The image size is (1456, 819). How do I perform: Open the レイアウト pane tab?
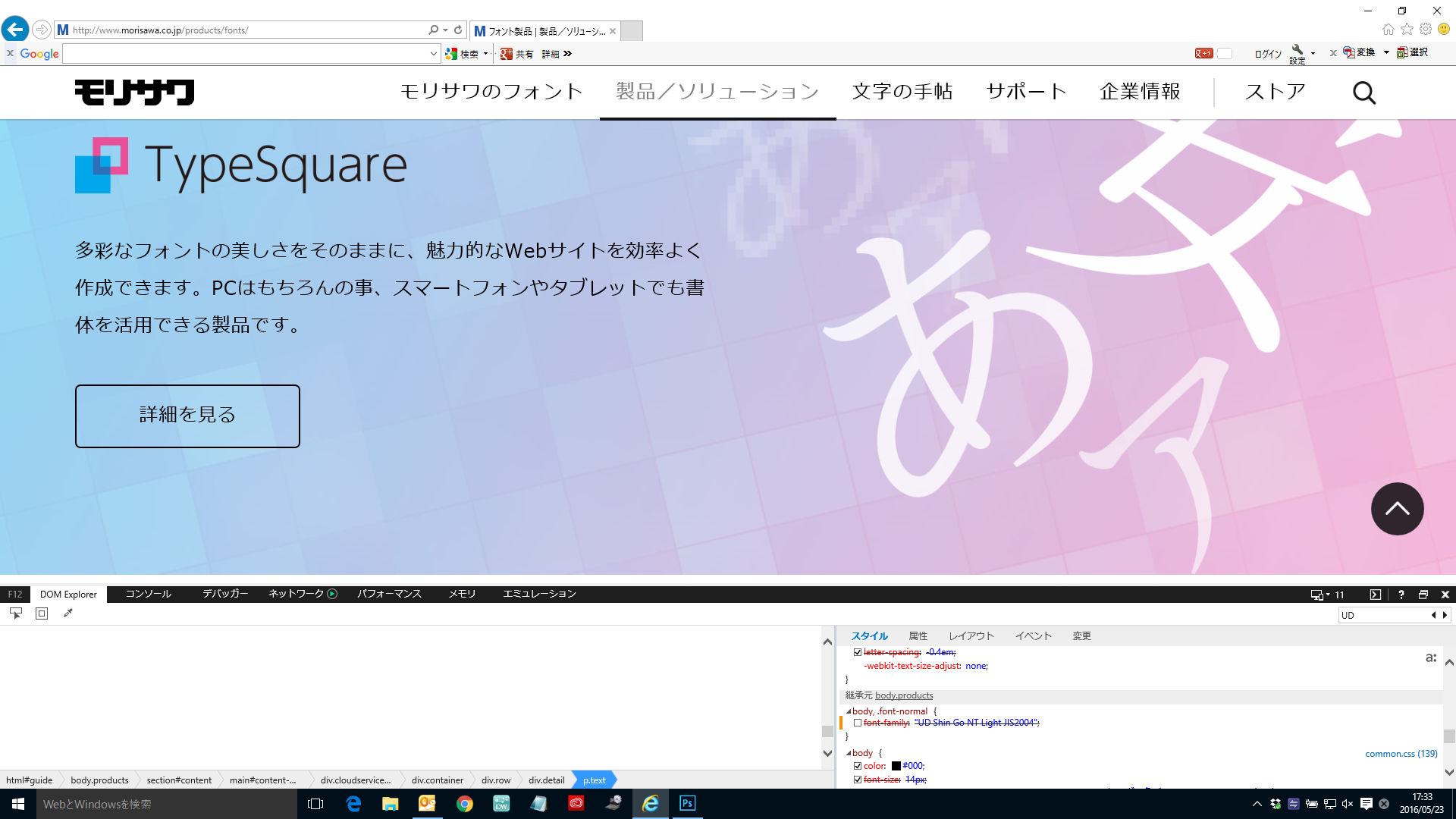[x=971, y=636]
